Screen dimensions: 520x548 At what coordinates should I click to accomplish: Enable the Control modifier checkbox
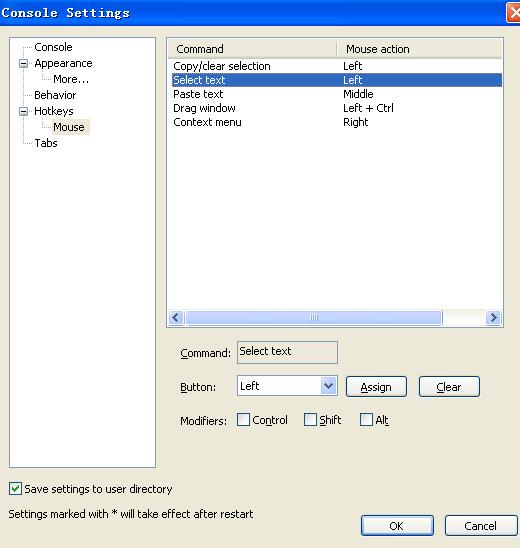coord(243,420)
